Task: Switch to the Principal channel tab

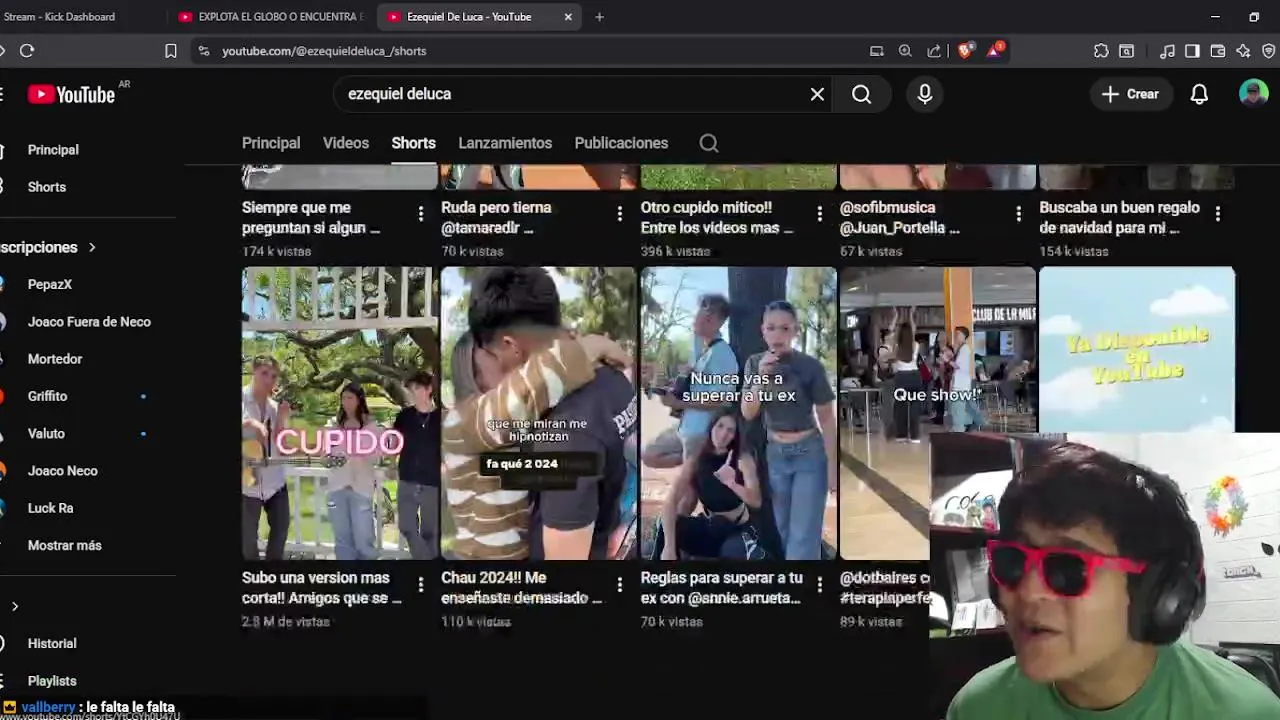Action: coord(271,143)
